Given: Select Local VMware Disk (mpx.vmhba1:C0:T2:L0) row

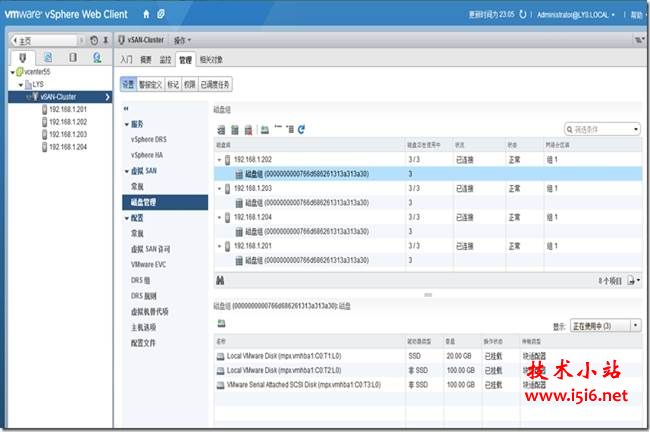Looking at the screenshot, I should (428, 371).
